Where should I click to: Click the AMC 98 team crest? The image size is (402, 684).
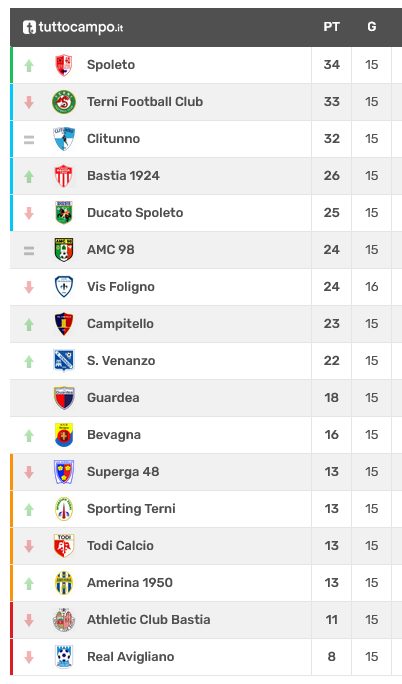click(64, 250)
